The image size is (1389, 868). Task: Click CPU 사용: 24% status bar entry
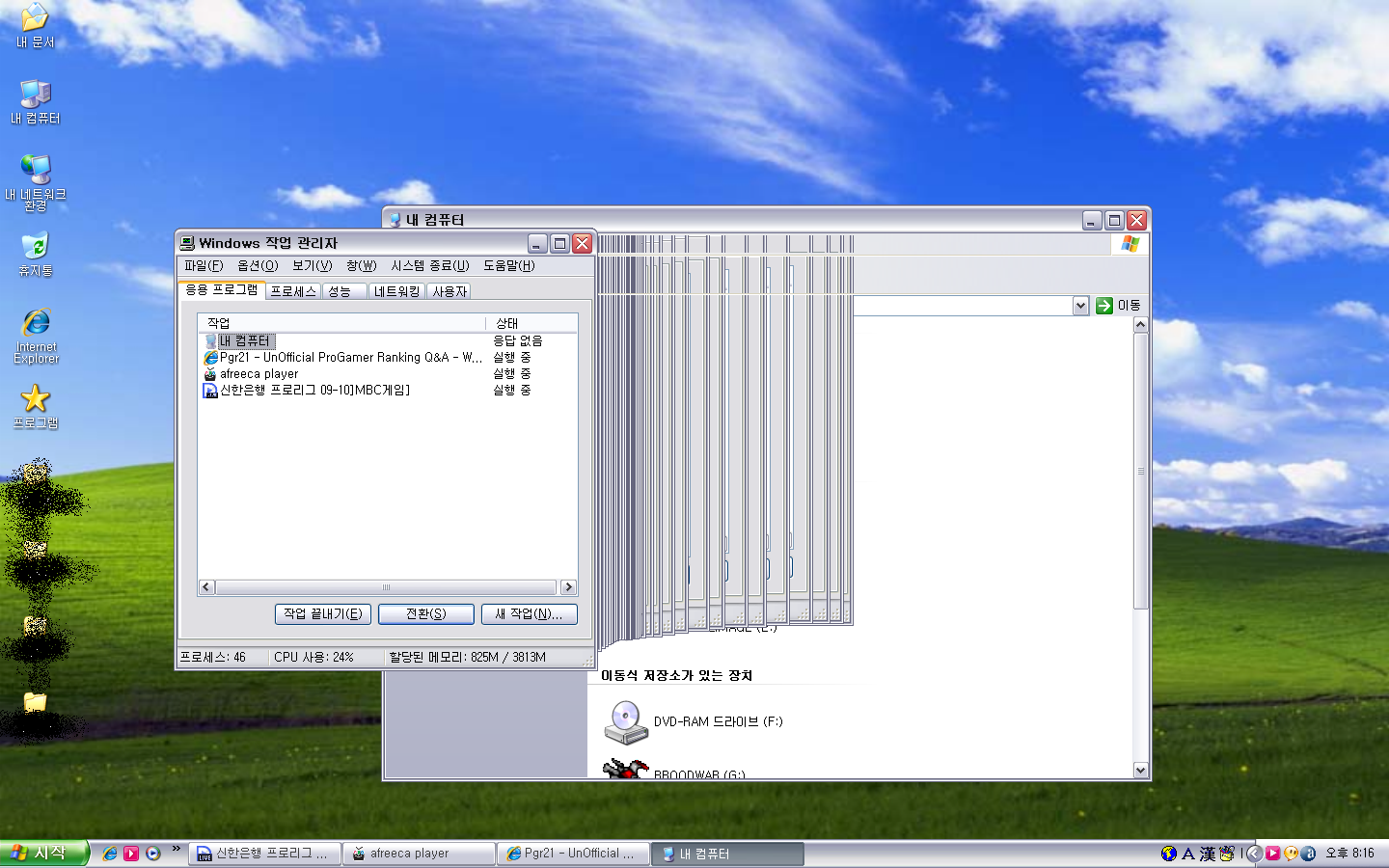tap(313, 657)
